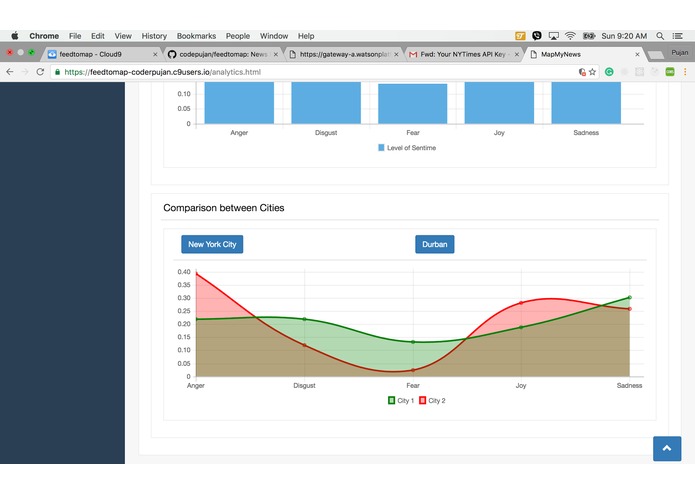Open Notification Center list icon

pyautogui.click(x=677, y=36)
